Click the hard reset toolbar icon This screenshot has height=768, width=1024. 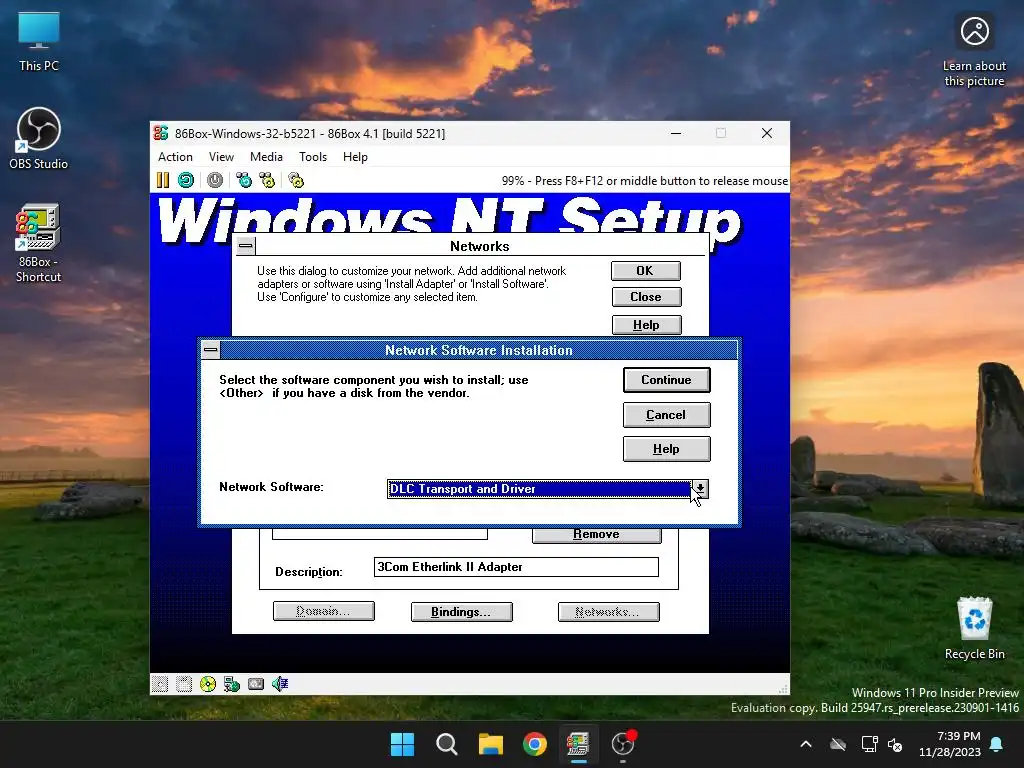coord(186,180)
